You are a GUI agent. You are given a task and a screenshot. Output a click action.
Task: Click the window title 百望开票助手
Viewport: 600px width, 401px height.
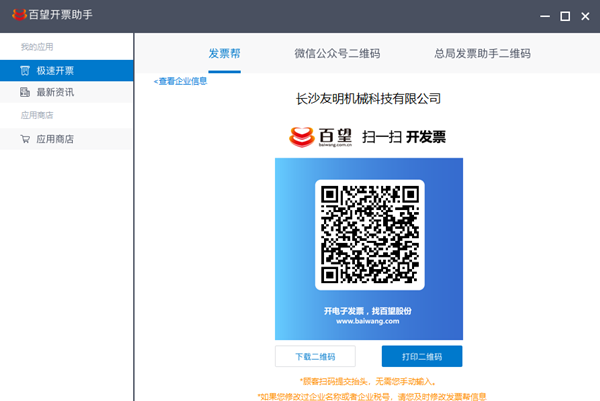click(60, 15)
